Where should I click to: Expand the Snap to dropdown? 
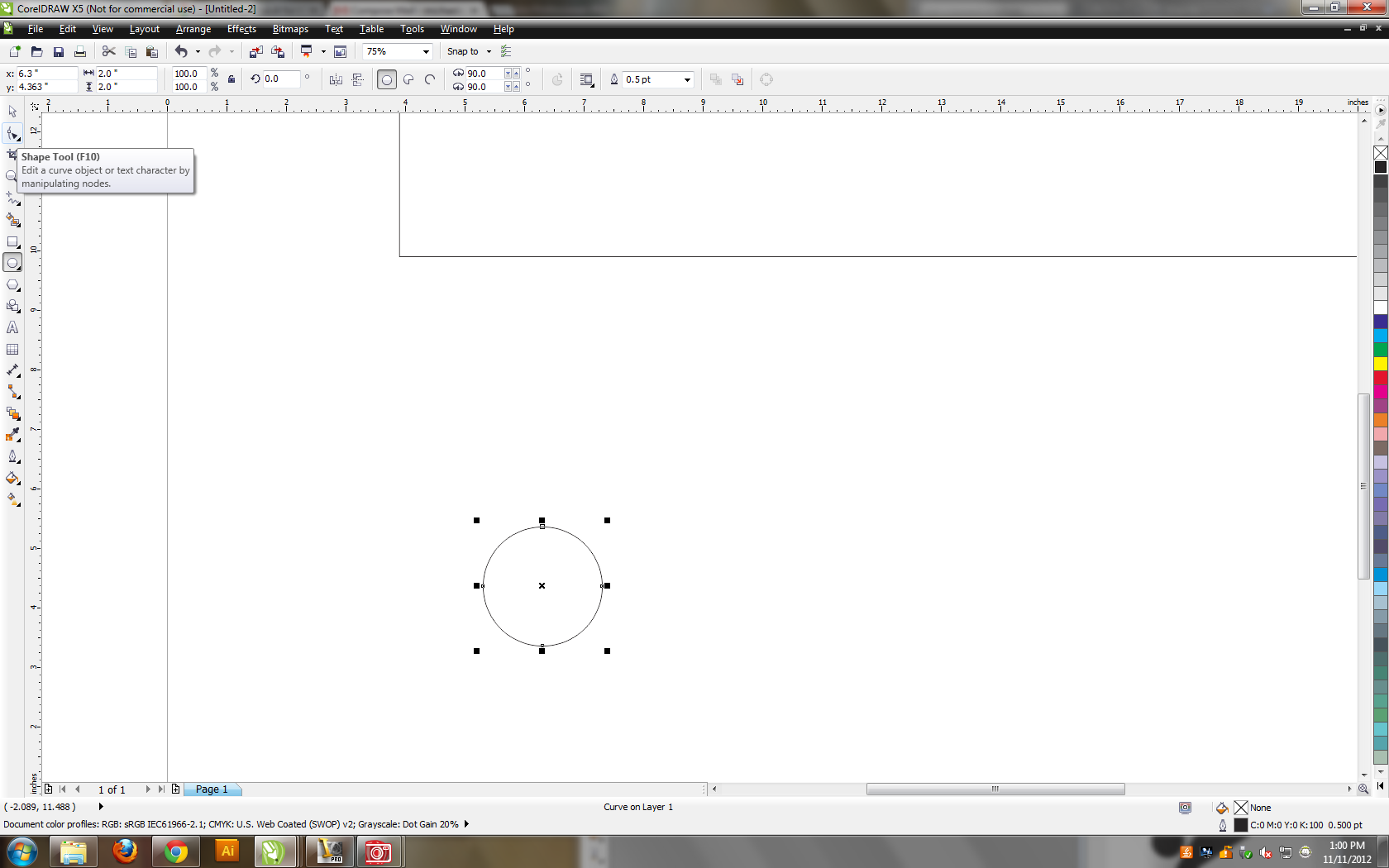coord(489,51)
